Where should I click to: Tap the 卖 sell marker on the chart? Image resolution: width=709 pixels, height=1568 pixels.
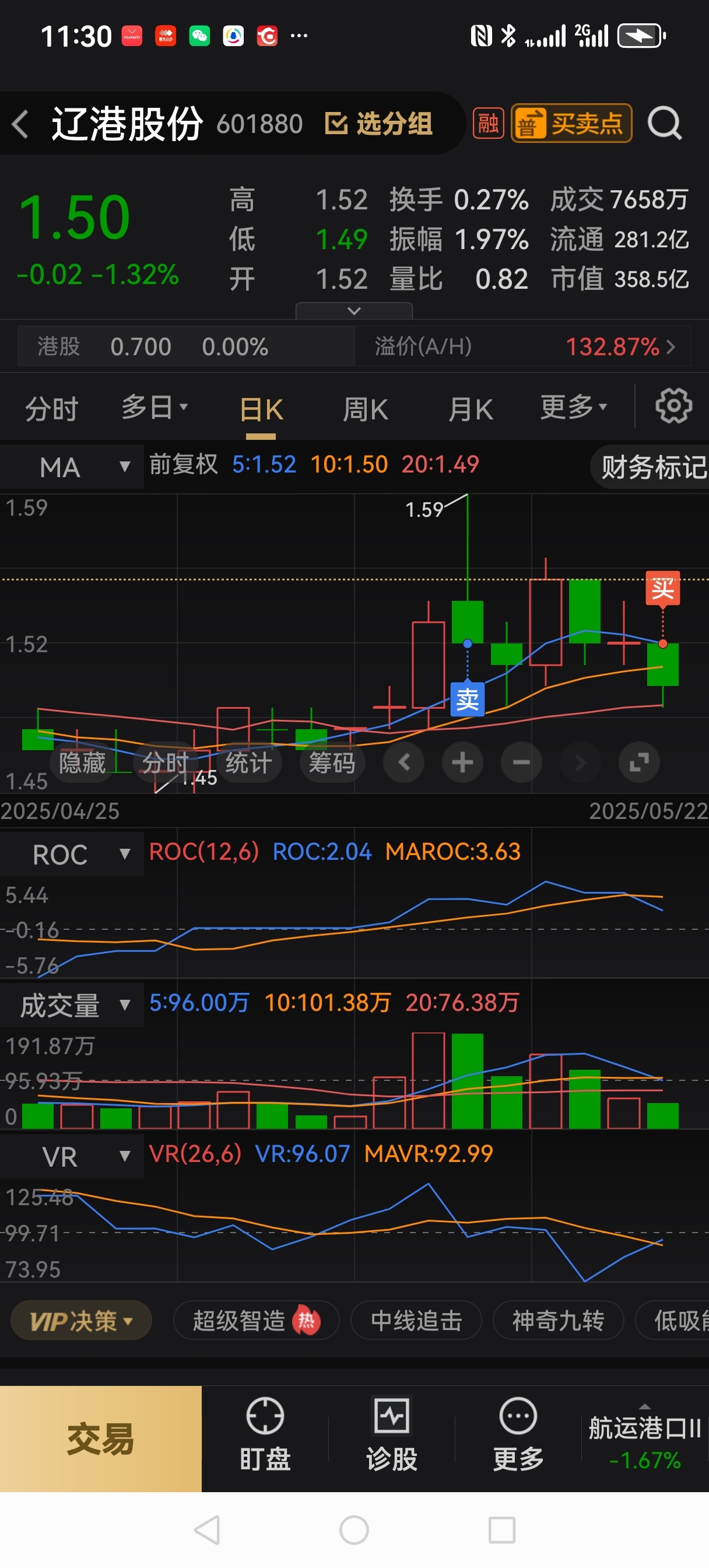coord(468,699)
